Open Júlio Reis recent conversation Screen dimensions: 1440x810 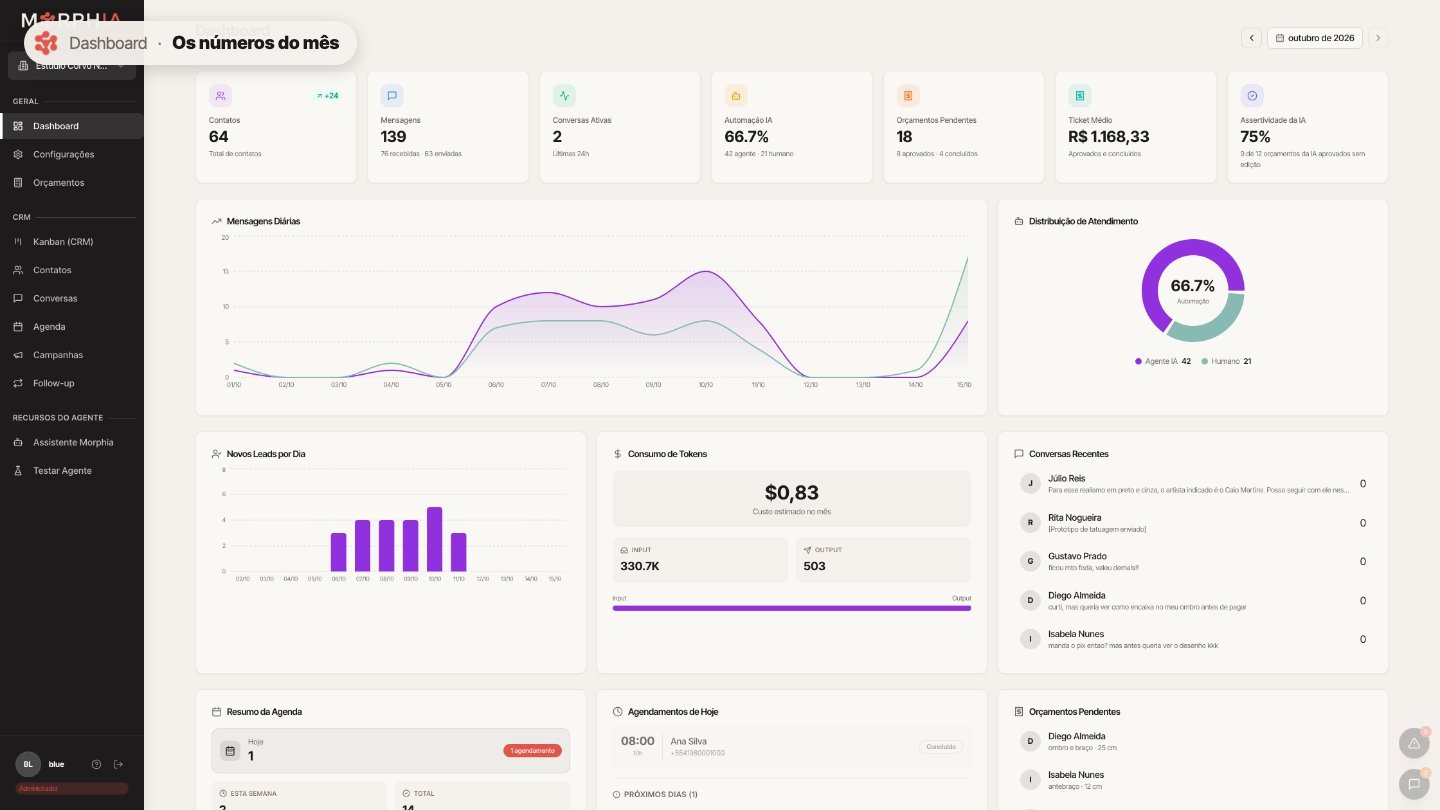(1193, 484)
